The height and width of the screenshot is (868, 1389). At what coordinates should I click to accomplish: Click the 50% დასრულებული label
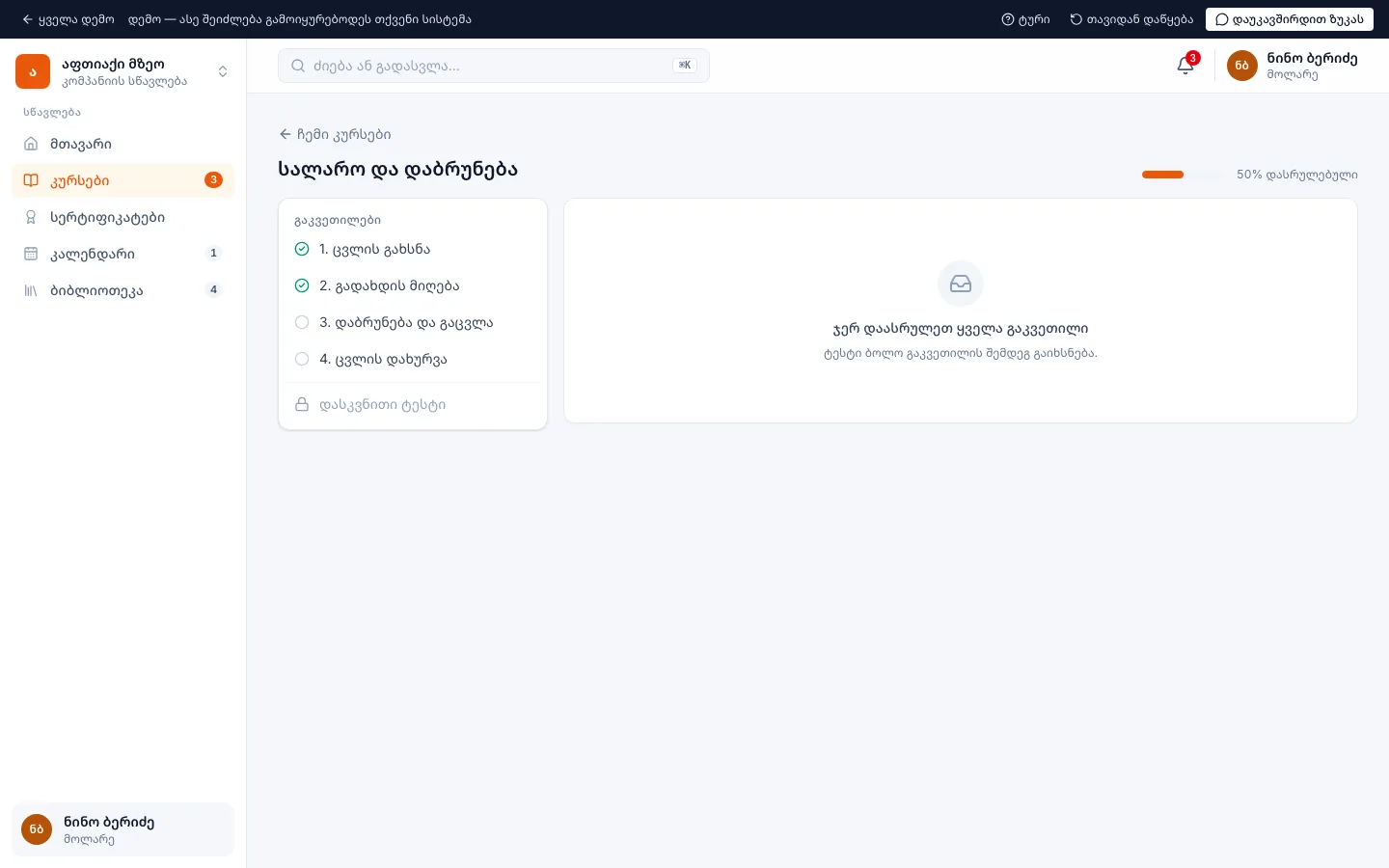point(1297,175)
